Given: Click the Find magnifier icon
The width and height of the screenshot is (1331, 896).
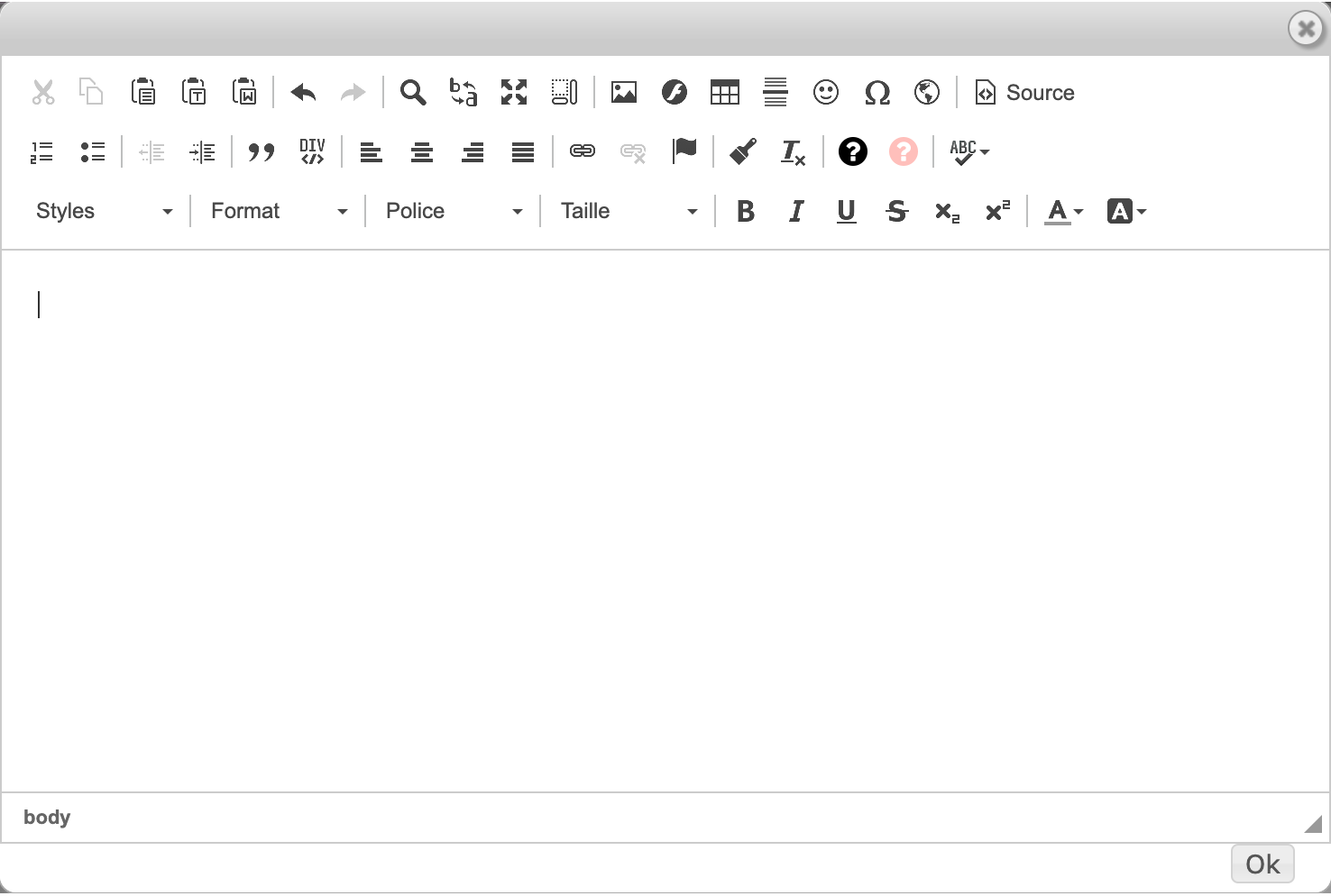Looking at the screenshot, I should click(x=413, y=92).
